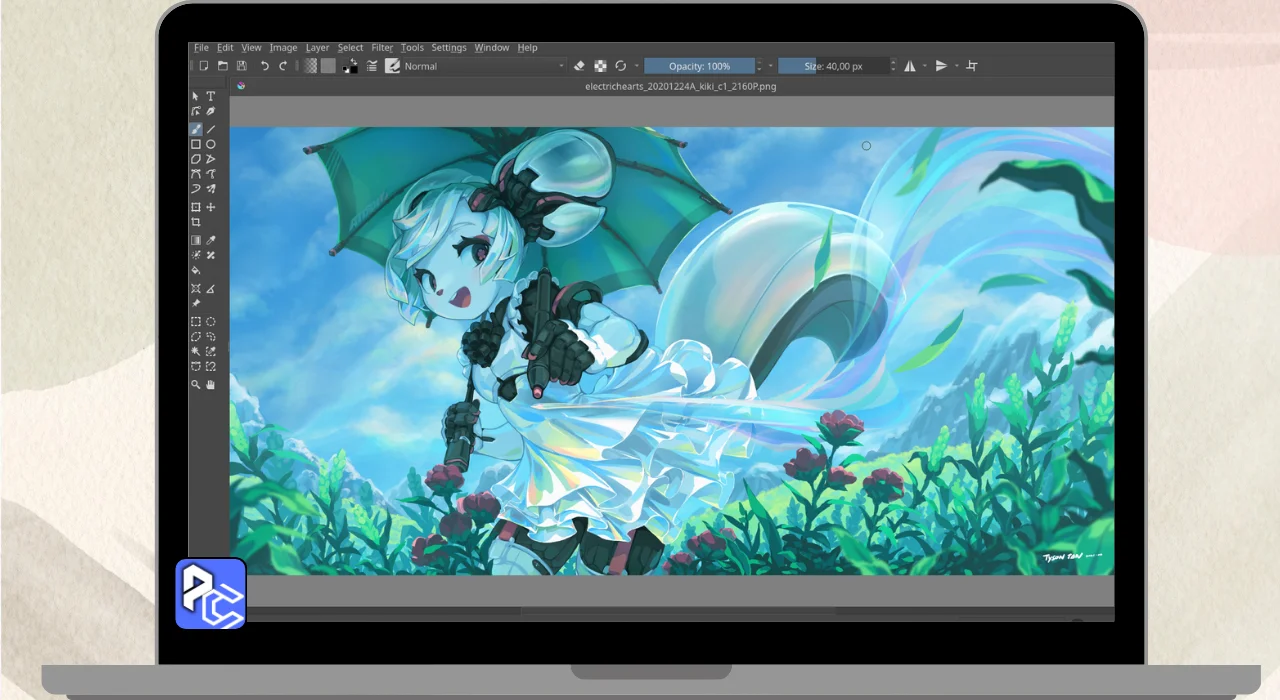The height and width of the screenshot is (700, 1280).
Task: Select the Freehand Selection tool
Action: point(211,337)
